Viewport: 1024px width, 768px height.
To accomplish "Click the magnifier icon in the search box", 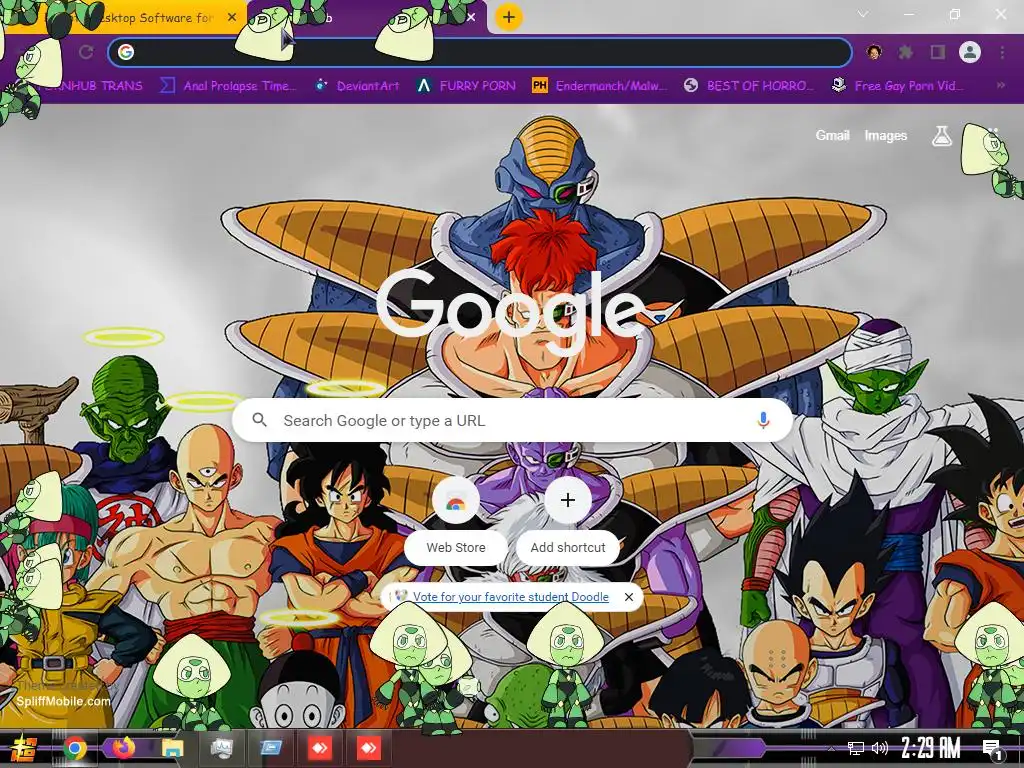I will click(259, 420).
